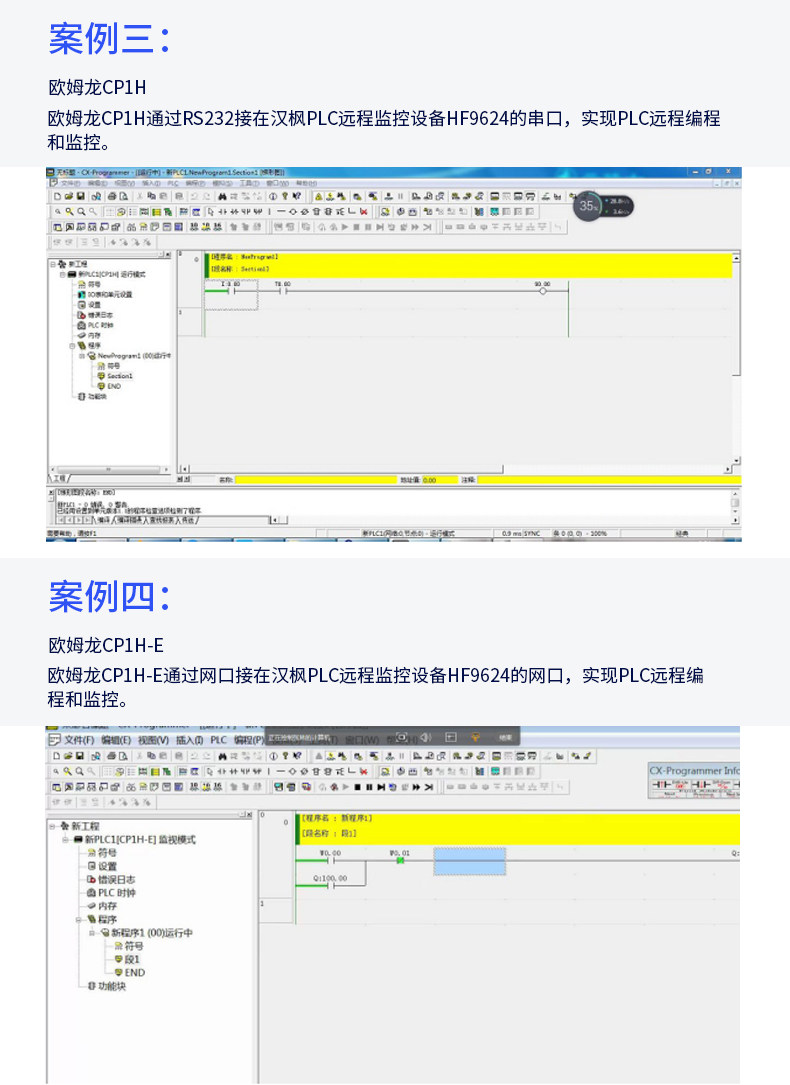This screenshot has width=790, height=1085.
Task: Click question-mark Help icon in CP1H-E toolbar
Action: tap(284, 756)
